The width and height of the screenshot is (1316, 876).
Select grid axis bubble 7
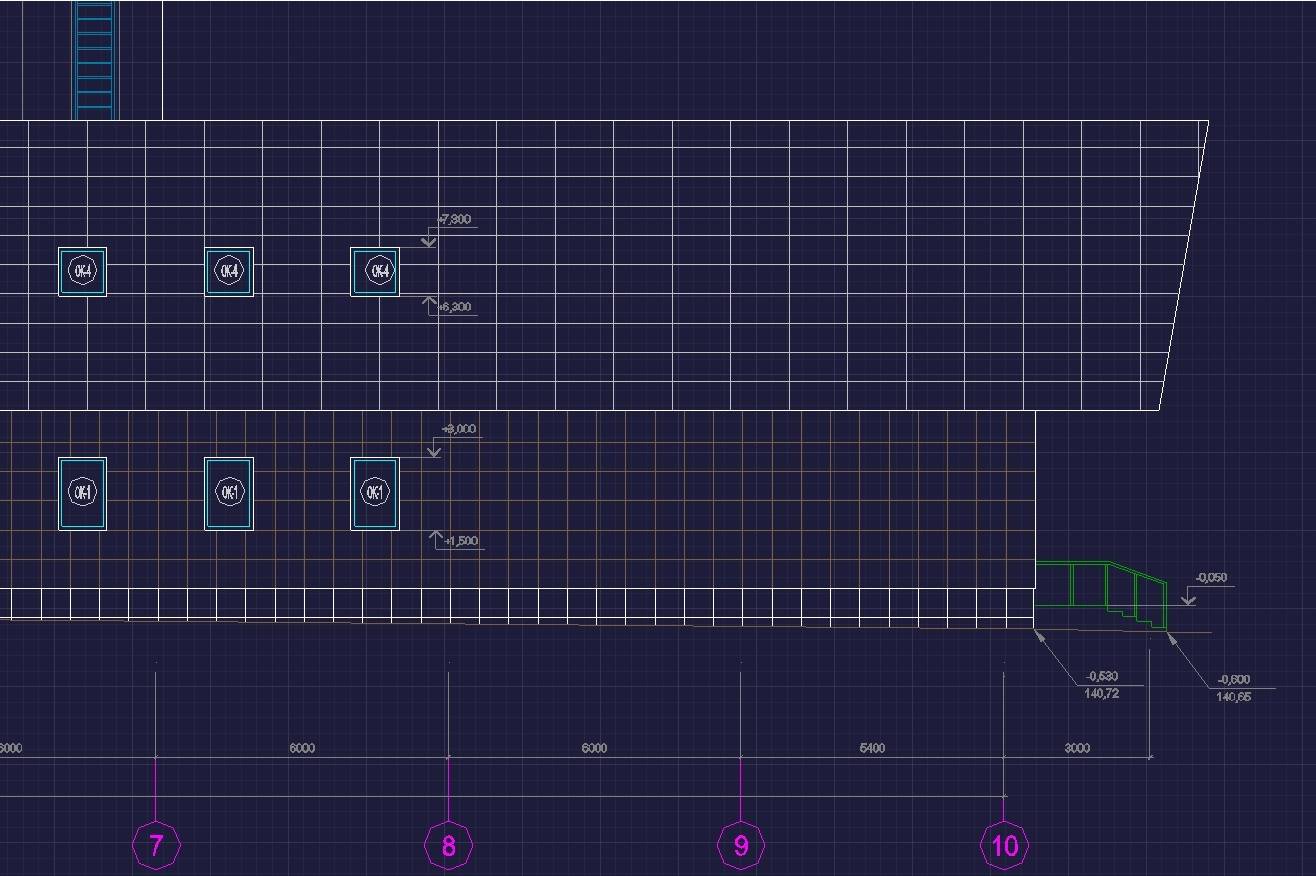click(x=155, y=846)
